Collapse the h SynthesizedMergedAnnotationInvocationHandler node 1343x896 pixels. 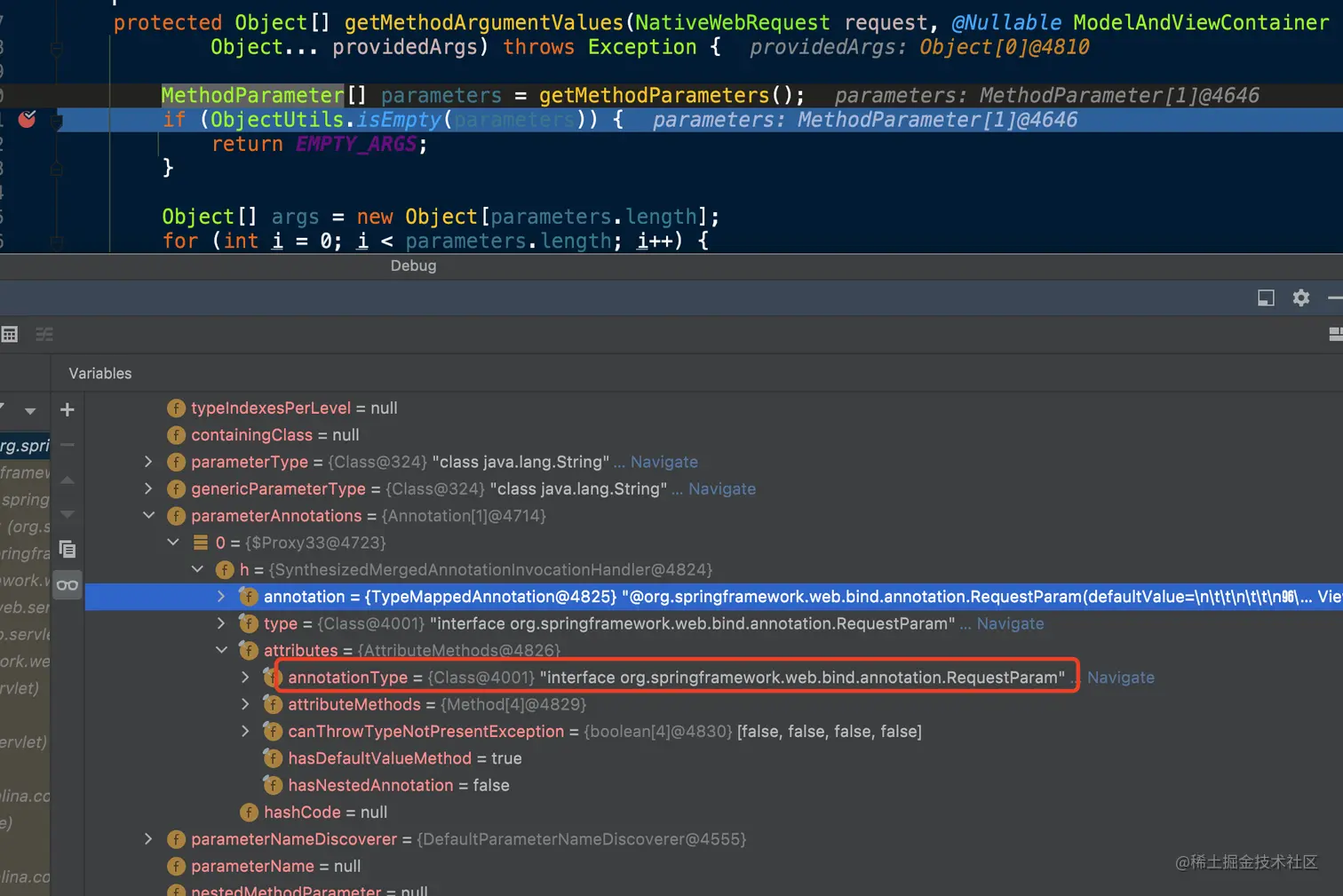(197, 569)
